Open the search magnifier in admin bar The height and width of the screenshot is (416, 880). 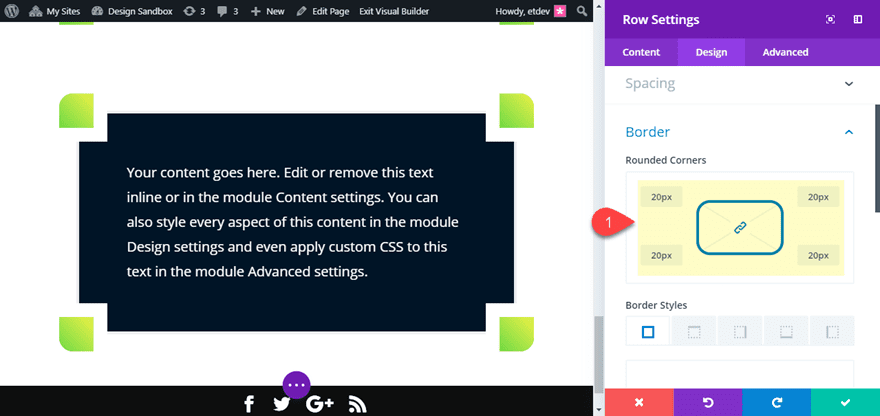(583, 11)
